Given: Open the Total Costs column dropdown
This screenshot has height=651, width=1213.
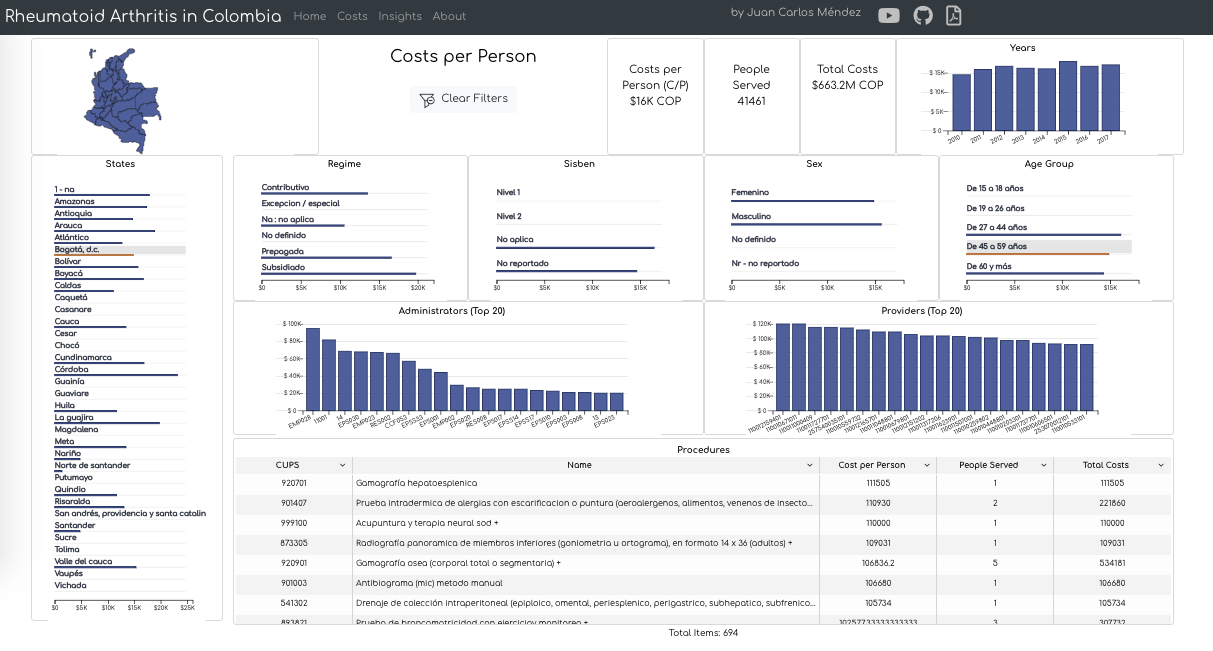Looking at the screenshot, I should [1161, 465].
